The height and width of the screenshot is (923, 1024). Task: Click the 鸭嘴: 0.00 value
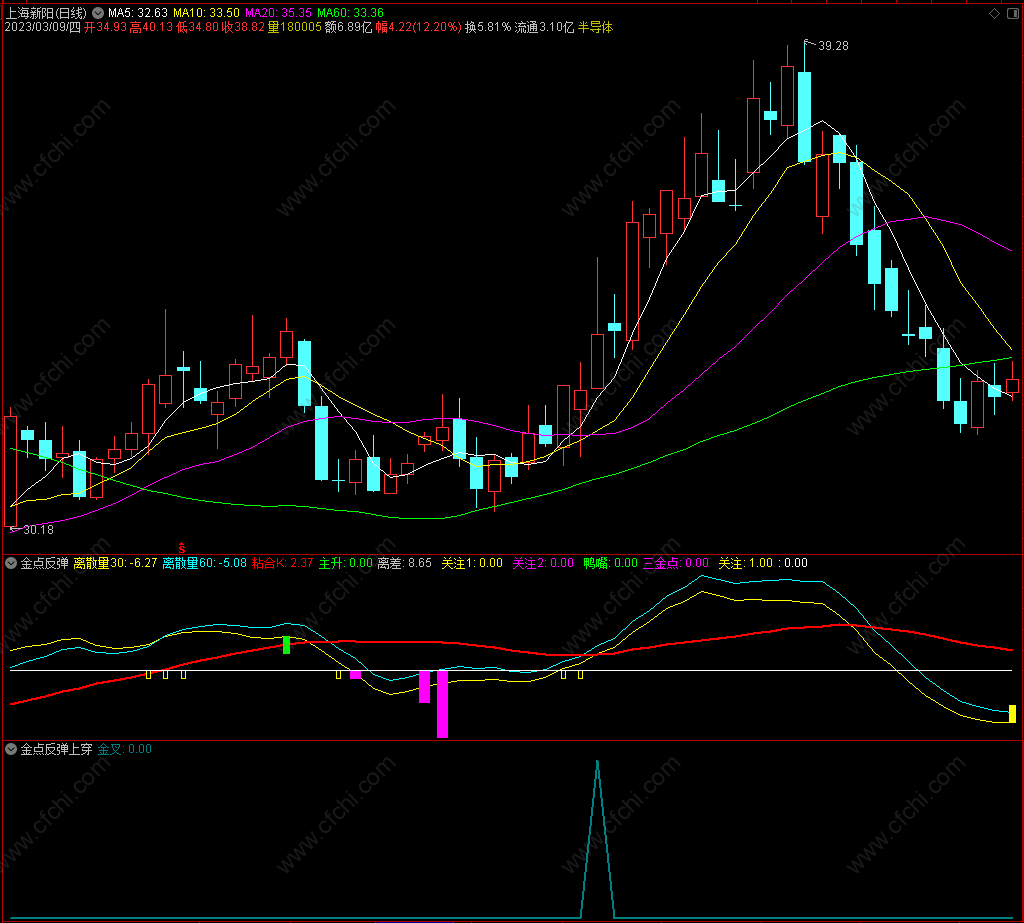point(611,563)
